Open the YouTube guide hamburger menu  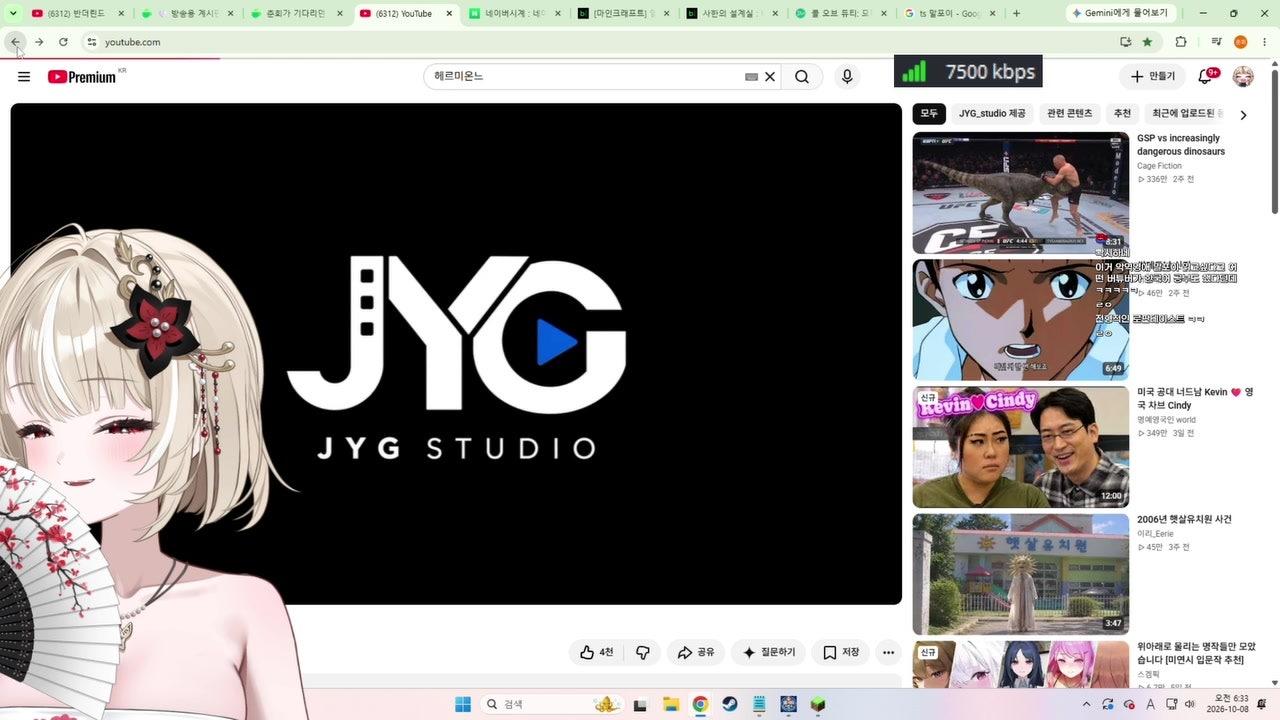[x=24, y=77]
